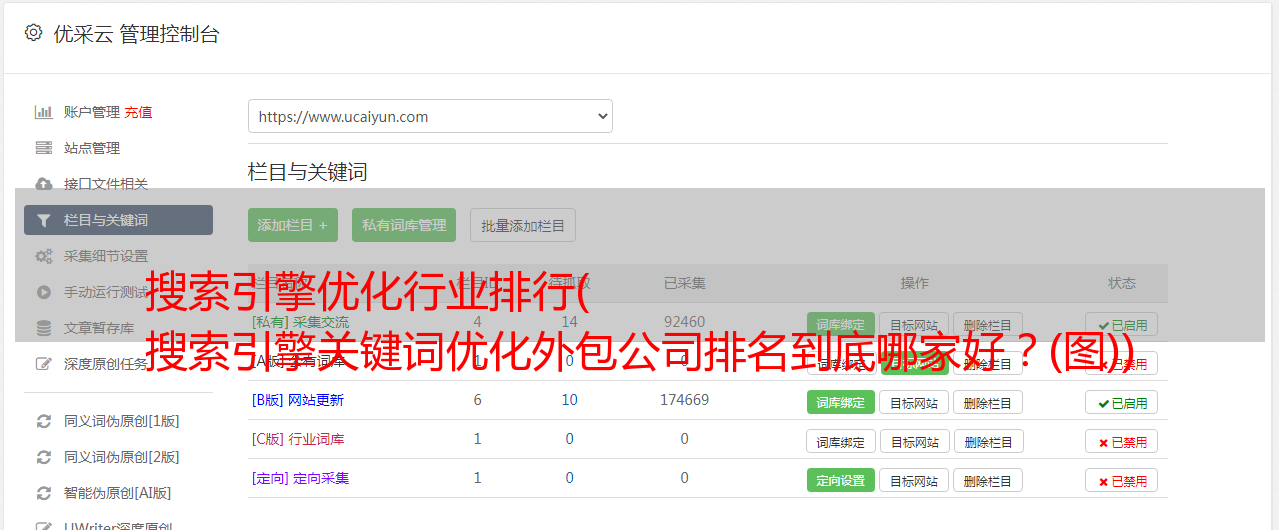Screen dimensions: 1279x530
Task: Click 目标网站 in the 行业词库 row
Action: click(914, 441)
